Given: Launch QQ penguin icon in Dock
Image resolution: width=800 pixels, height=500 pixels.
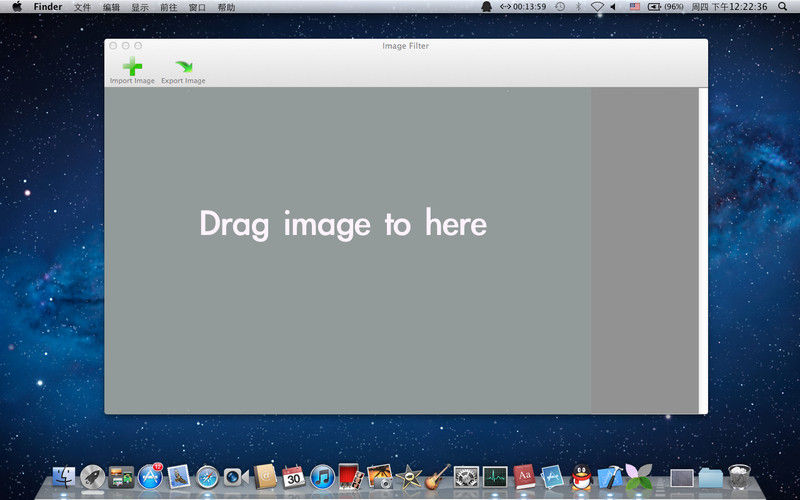Looking at the screenshot, I should pyautogui.click(x=581, y=477).
